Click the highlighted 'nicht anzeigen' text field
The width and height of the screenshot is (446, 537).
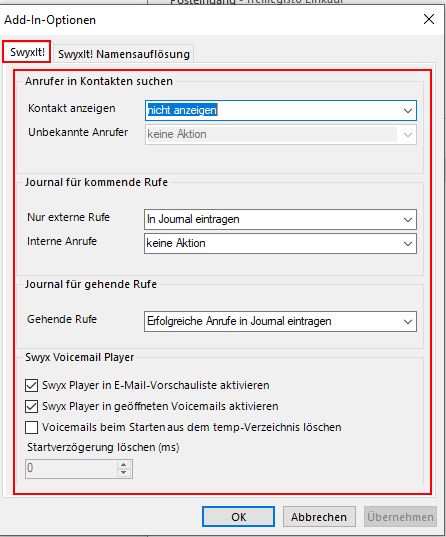[x=182, y=110]
